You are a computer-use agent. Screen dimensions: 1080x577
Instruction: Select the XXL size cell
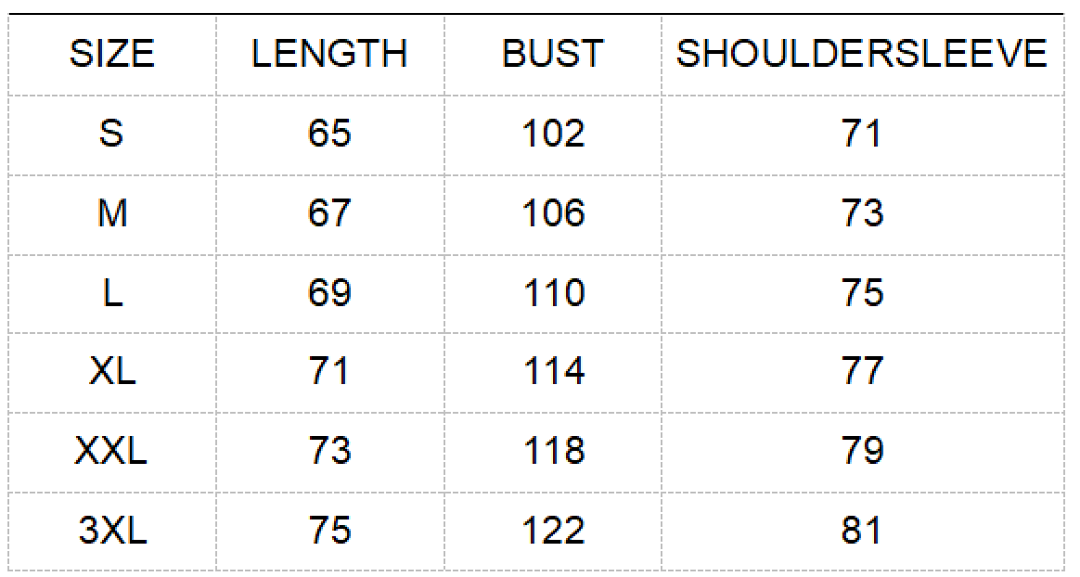(111, 451)
